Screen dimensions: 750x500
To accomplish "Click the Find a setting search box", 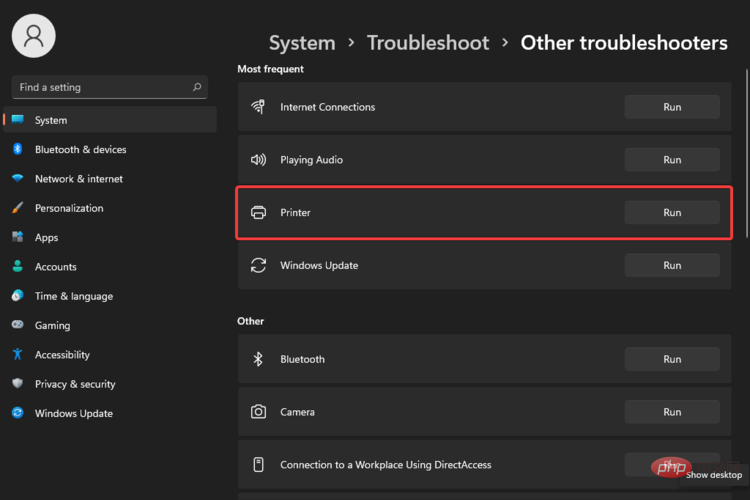I will 100,87.
